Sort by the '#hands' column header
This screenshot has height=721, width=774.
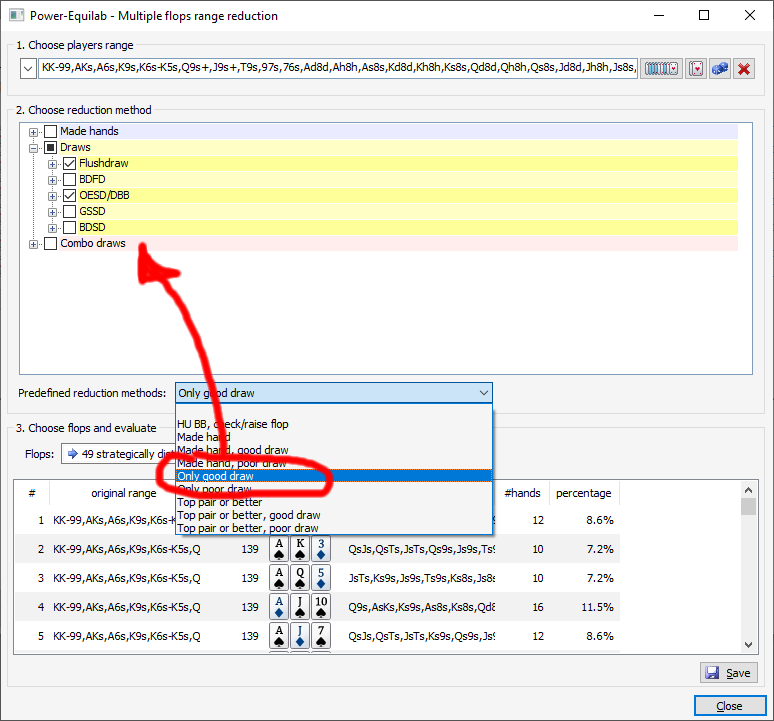522,493
